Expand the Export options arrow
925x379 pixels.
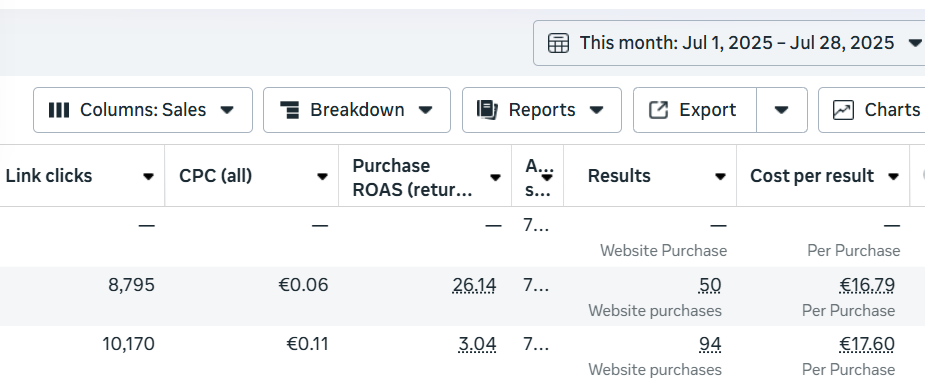coord(782,110)
